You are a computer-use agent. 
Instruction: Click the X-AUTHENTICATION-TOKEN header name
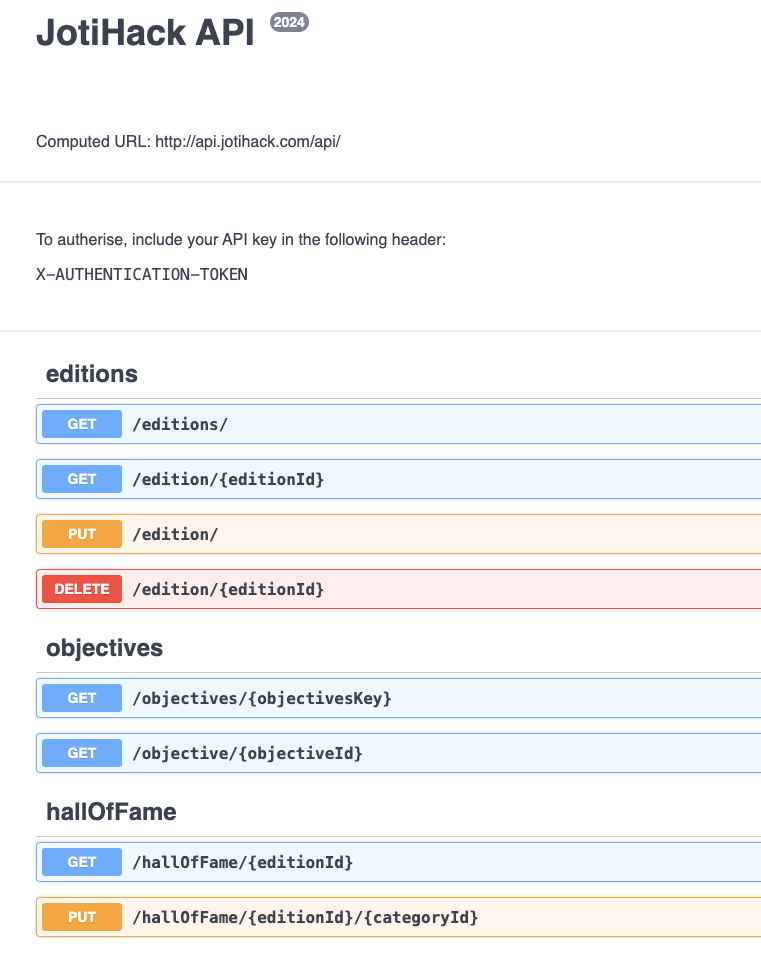click(141, 274)
